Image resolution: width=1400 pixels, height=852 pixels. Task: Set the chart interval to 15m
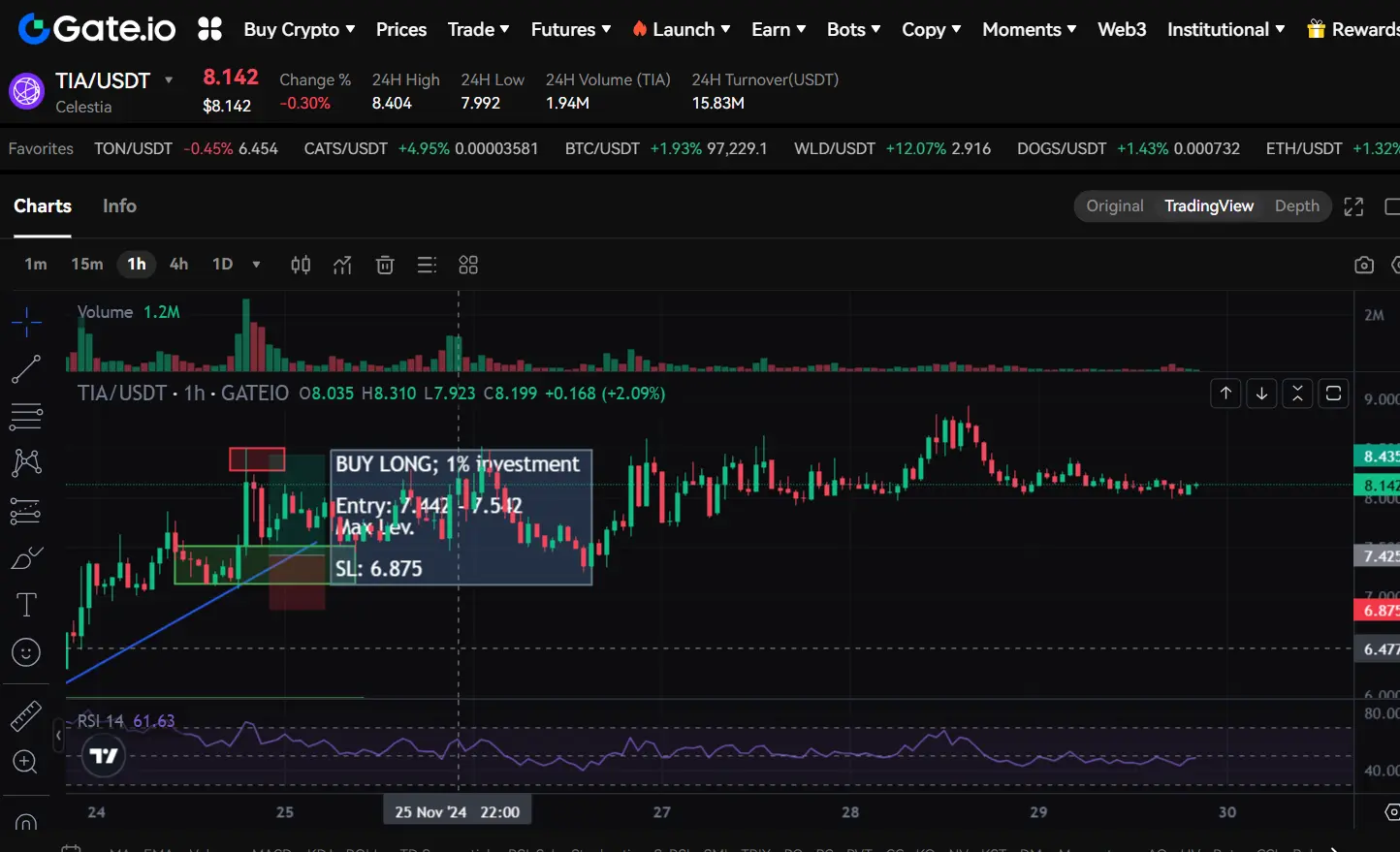click(87, 264)
